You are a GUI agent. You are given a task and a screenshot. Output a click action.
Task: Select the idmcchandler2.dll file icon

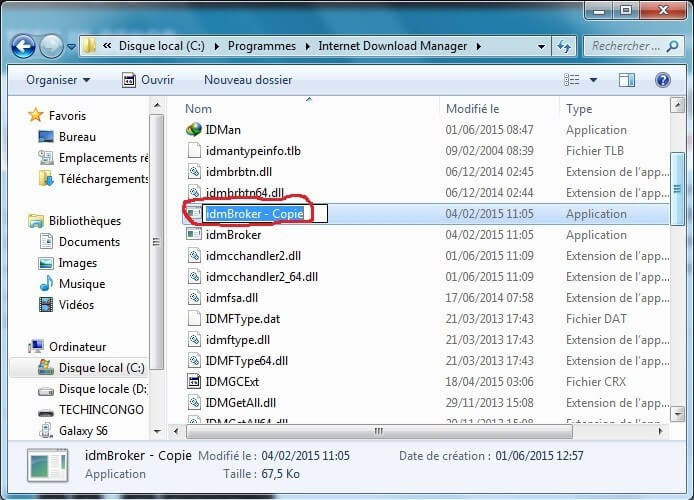tap(194, 256)
